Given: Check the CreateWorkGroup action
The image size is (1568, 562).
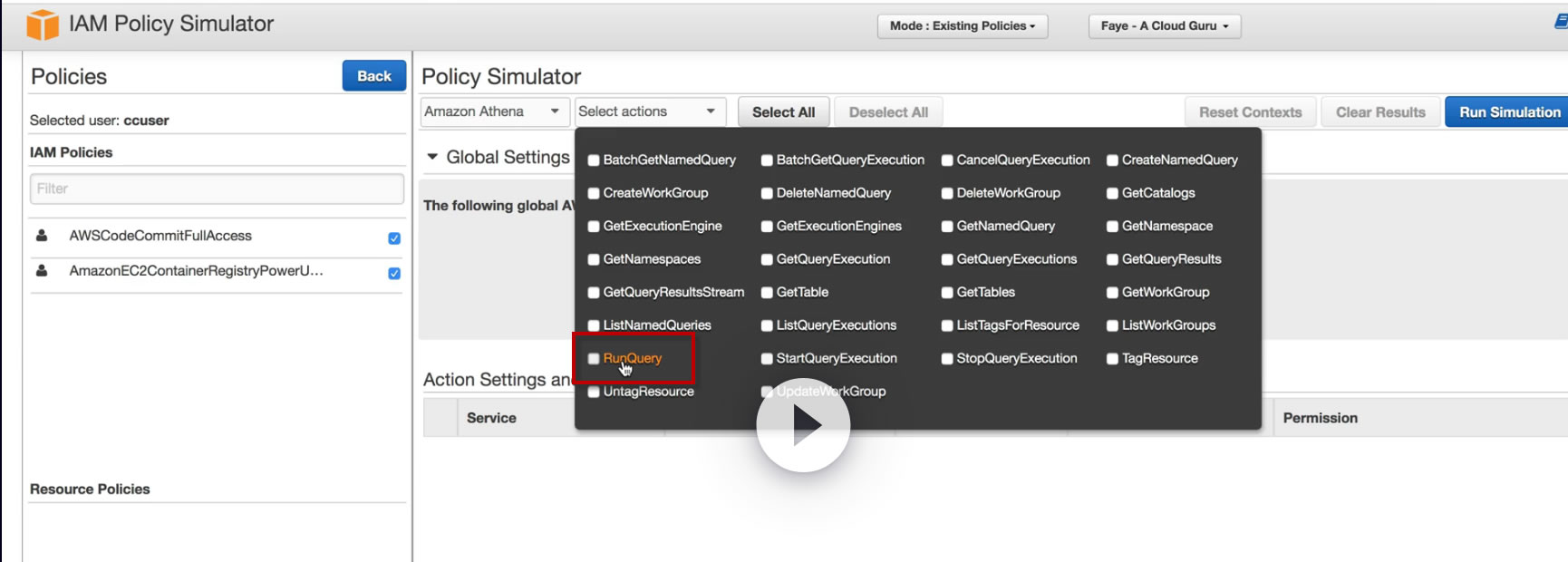Looking at the screenshot, I should [x=594, y=193].
